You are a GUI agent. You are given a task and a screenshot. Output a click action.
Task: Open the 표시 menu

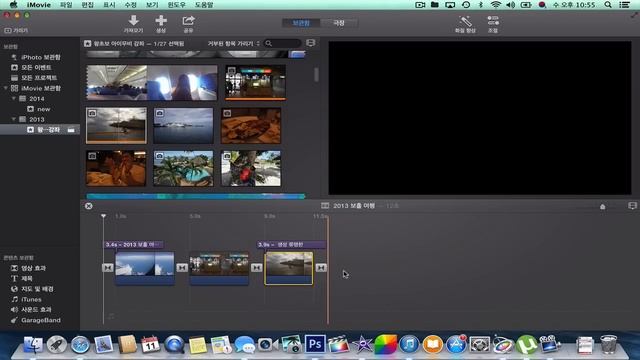coord(109,5)
